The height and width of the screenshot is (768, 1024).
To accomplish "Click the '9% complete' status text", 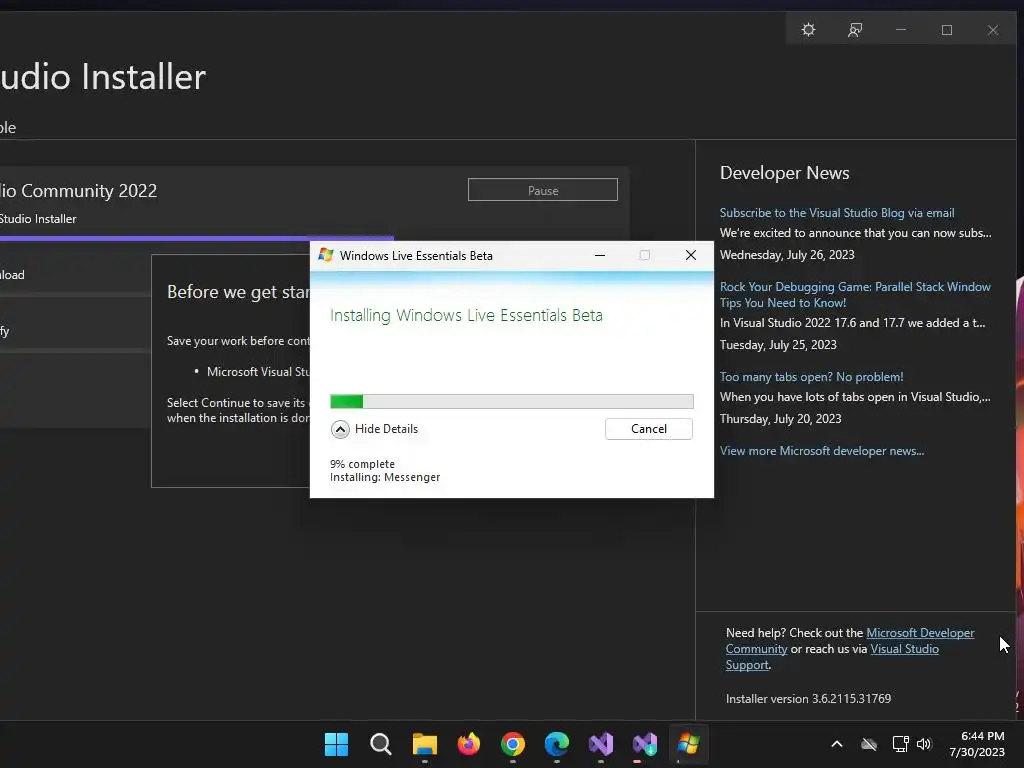I will point(362,464).
